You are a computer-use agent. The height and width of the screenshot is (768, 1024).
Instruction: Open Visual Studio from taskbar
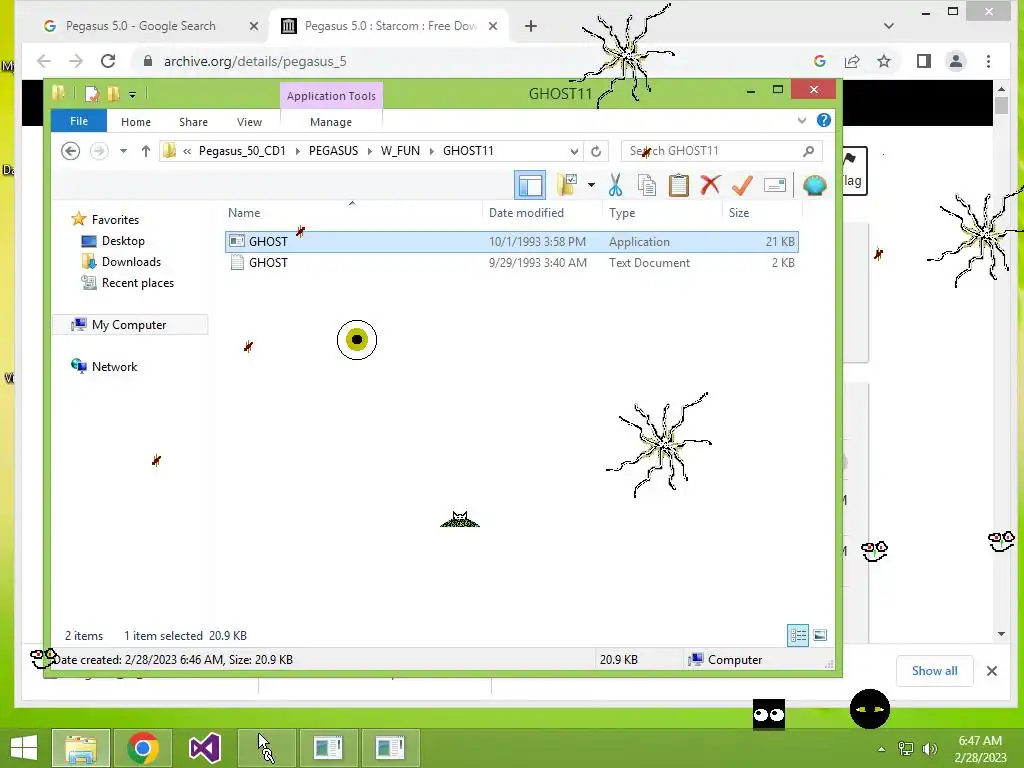[x=204, y=748]
